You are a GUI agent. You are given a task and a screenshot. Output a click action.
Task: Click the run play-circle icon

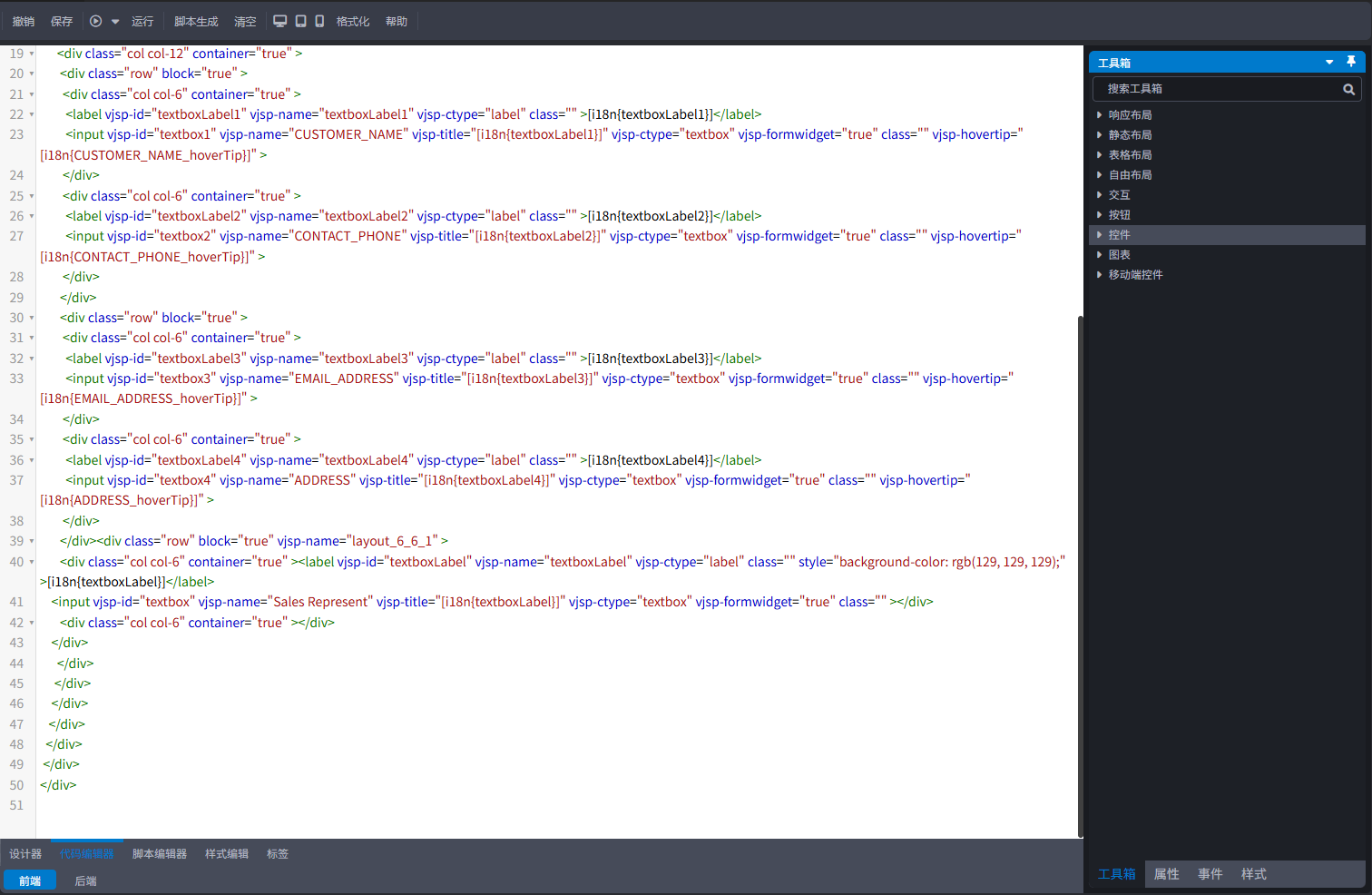(95, 21)
